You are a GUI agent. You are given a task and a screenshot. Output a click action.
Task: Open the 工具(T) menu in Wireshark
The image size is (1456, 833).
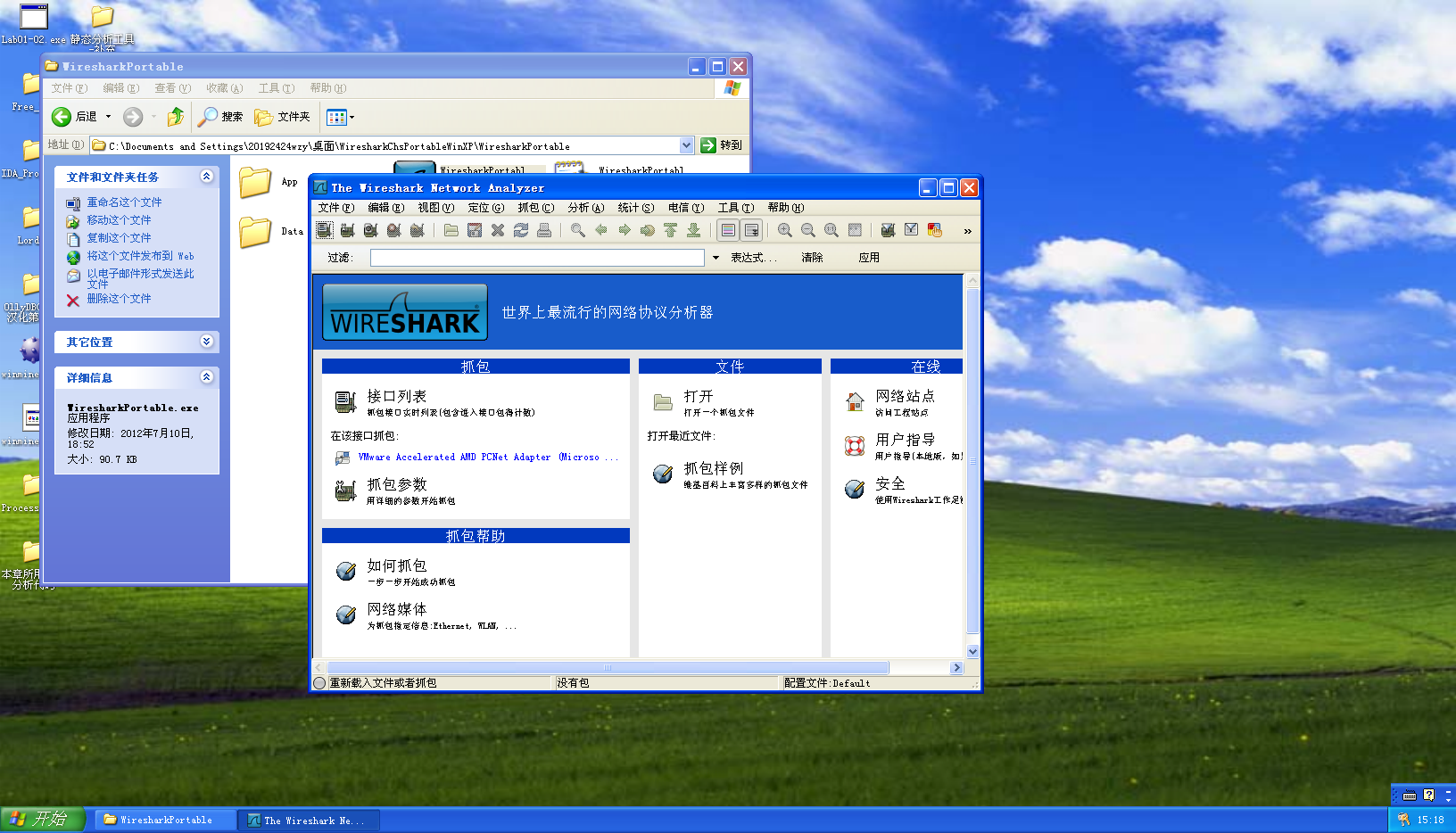point(736,208)
